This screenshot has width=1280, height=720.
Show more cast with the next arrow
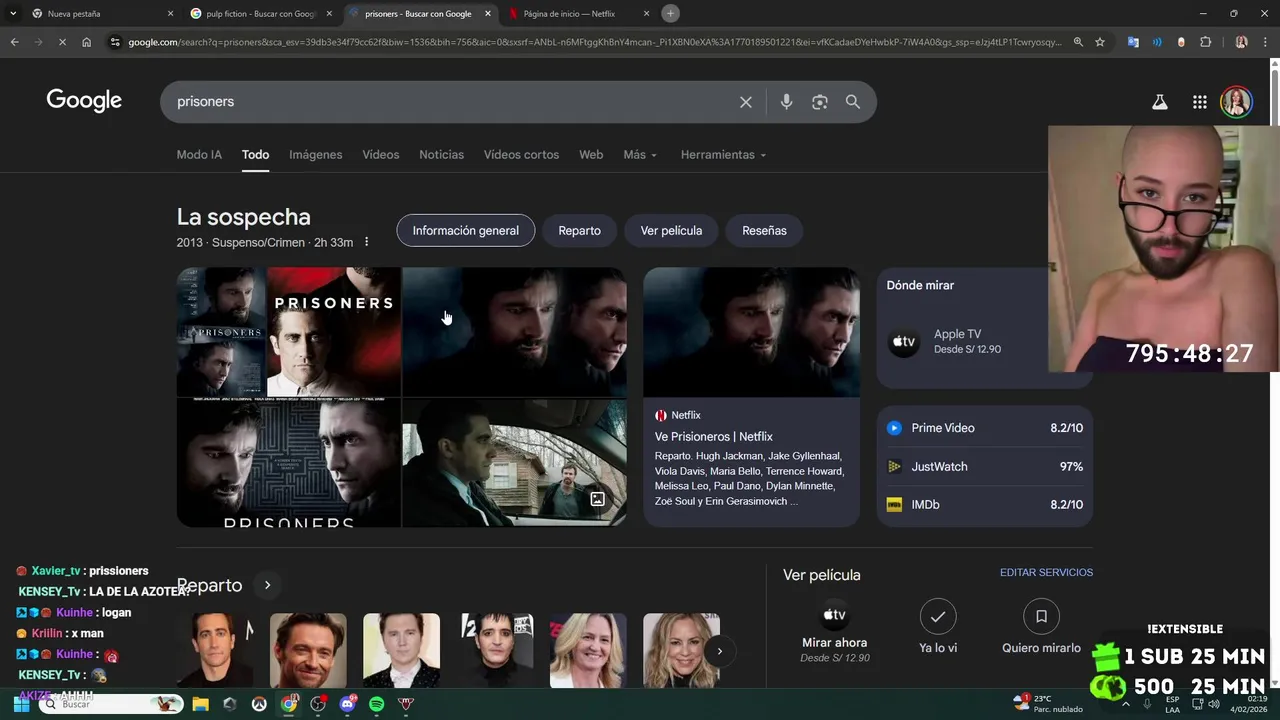pos(719,651)
